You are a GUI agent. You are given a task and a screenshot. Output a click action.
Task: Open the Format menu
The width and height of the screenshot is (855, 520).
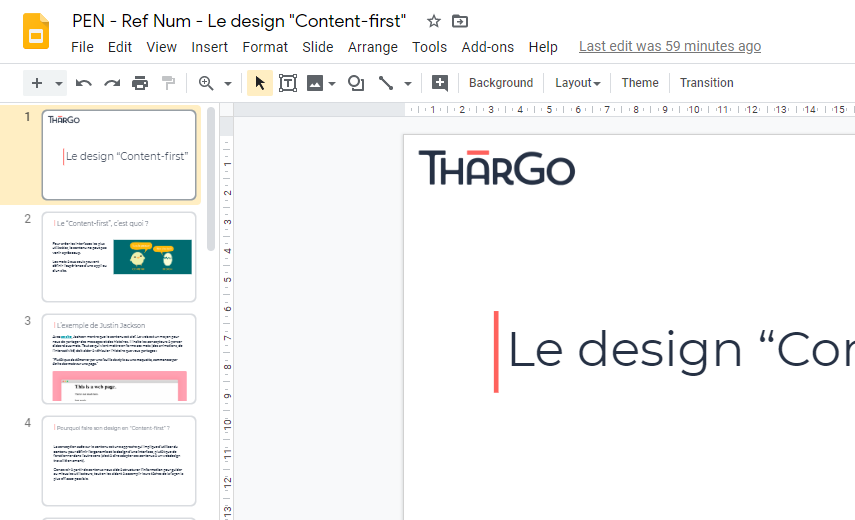(265, 47)
